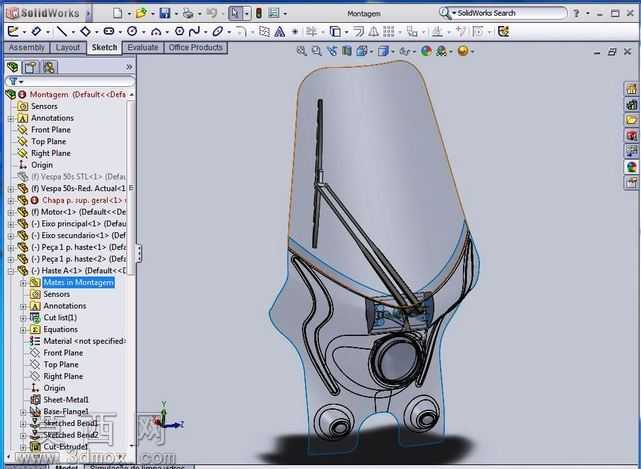
Task: Select the Line sketch tool
Action: pyautogui.click(x=62, y=31)
